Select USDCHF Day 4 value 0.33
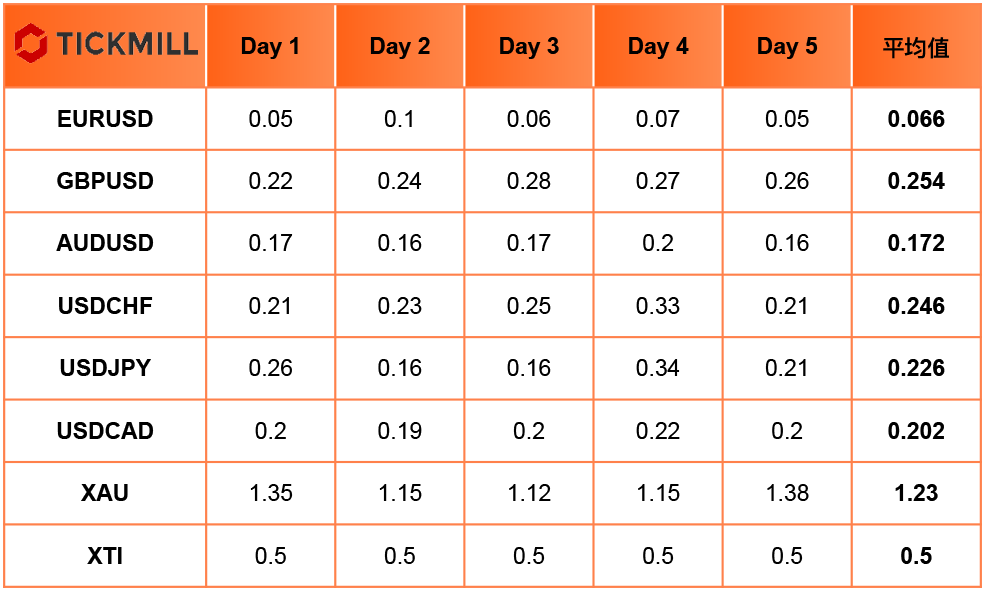This screenshot has height=592, width=985. point(658,305)
